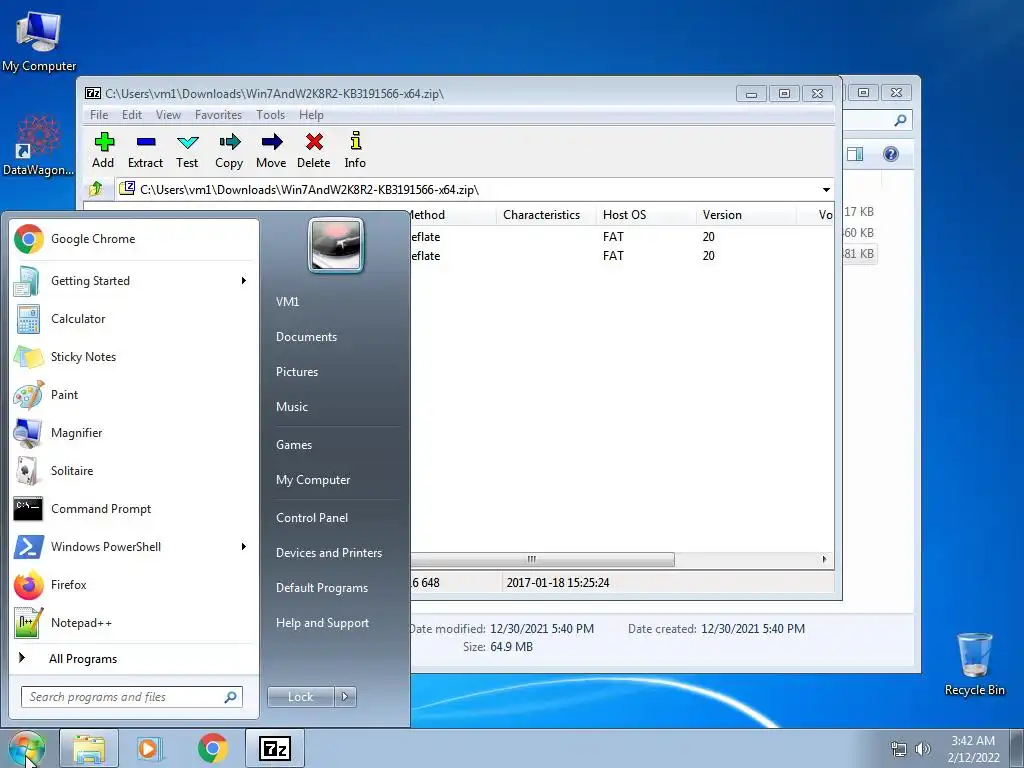
Task: Expand Windows PowerShell submenu arrow
Action: [x=244, y=547]
